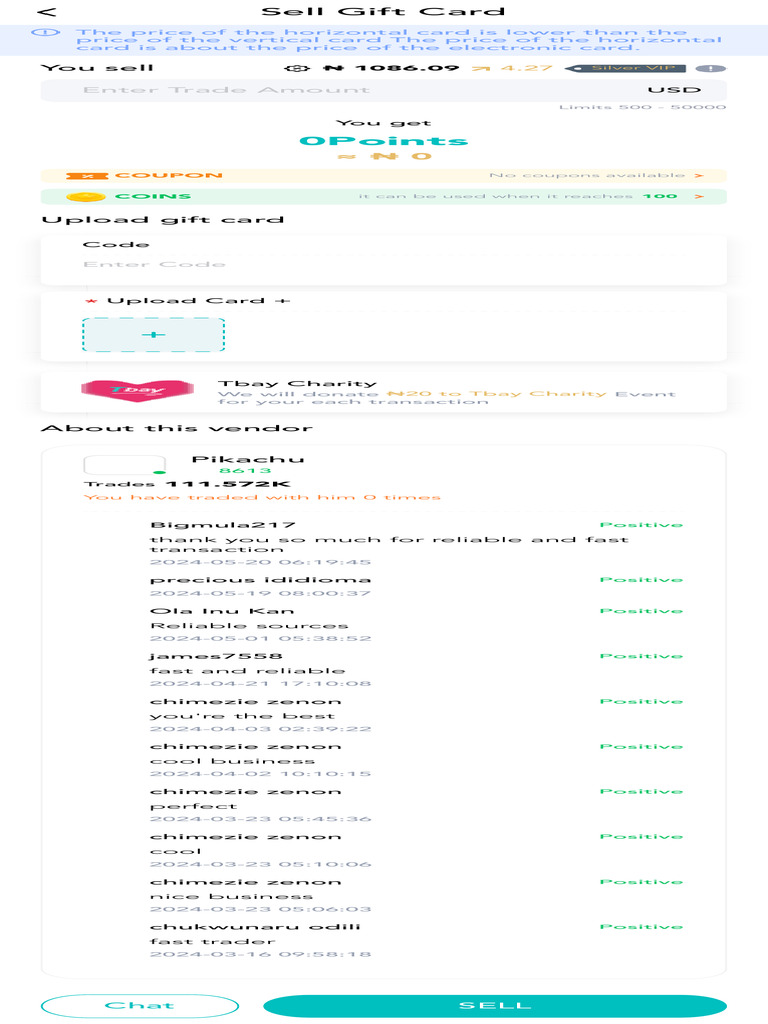768x1024 pixels.
Task: Go back using the back arrow
Action: pyautogui.click(x=47, y=12)
